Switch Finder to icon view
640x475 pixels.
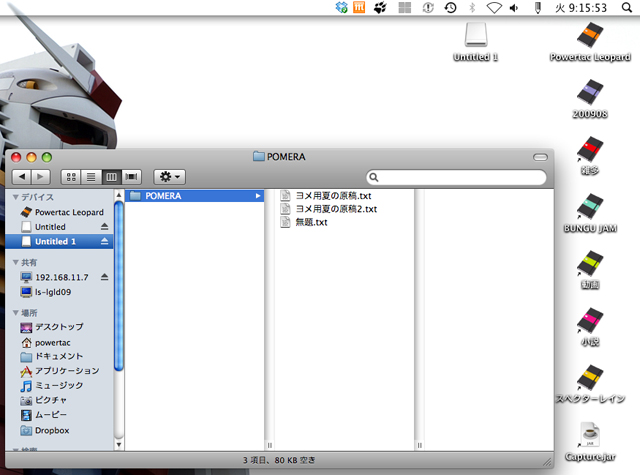pos(71,177)
